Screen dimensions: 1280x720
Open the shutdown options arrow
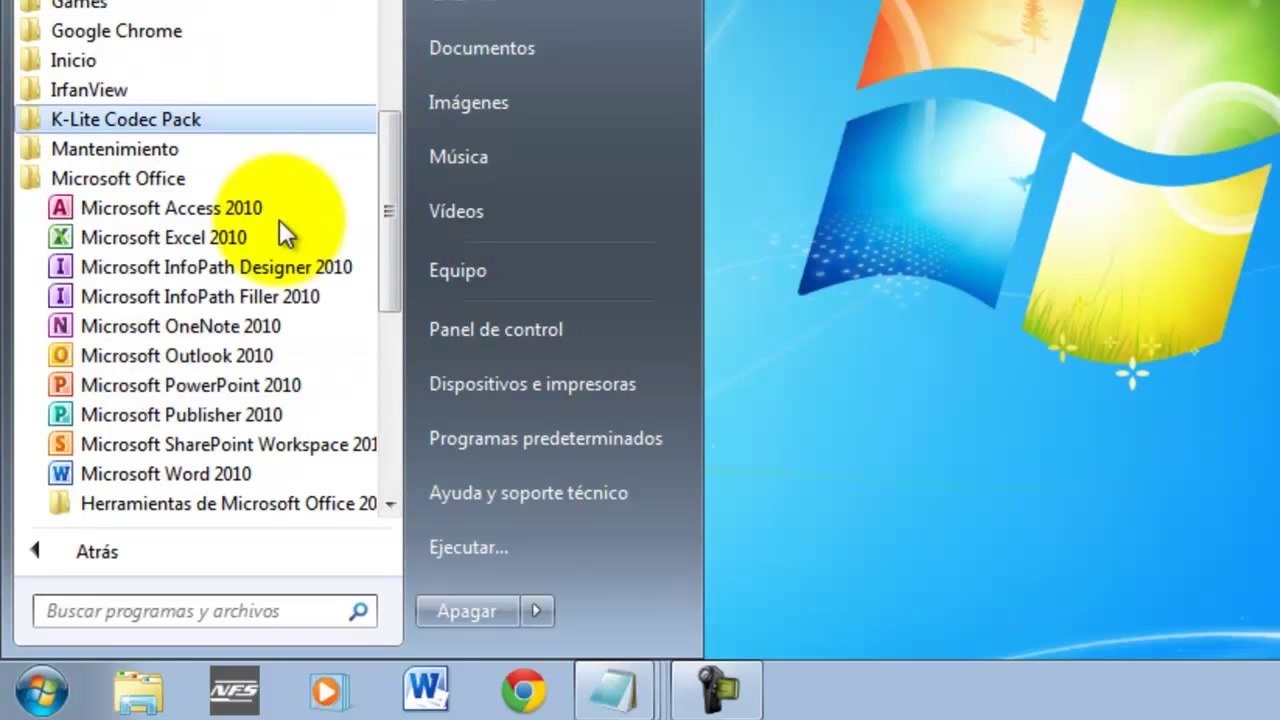[536, 611]
